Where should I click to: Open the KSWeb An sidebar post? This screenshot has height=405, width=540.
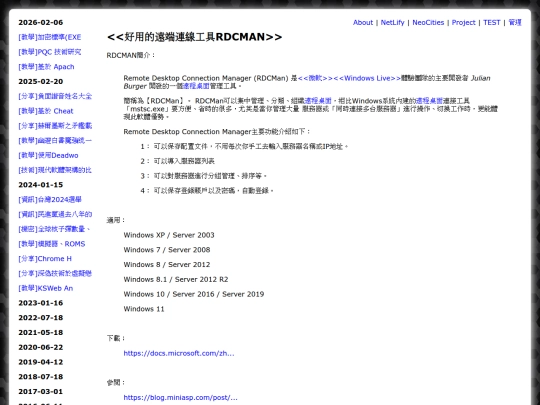(x=45, y=289)
